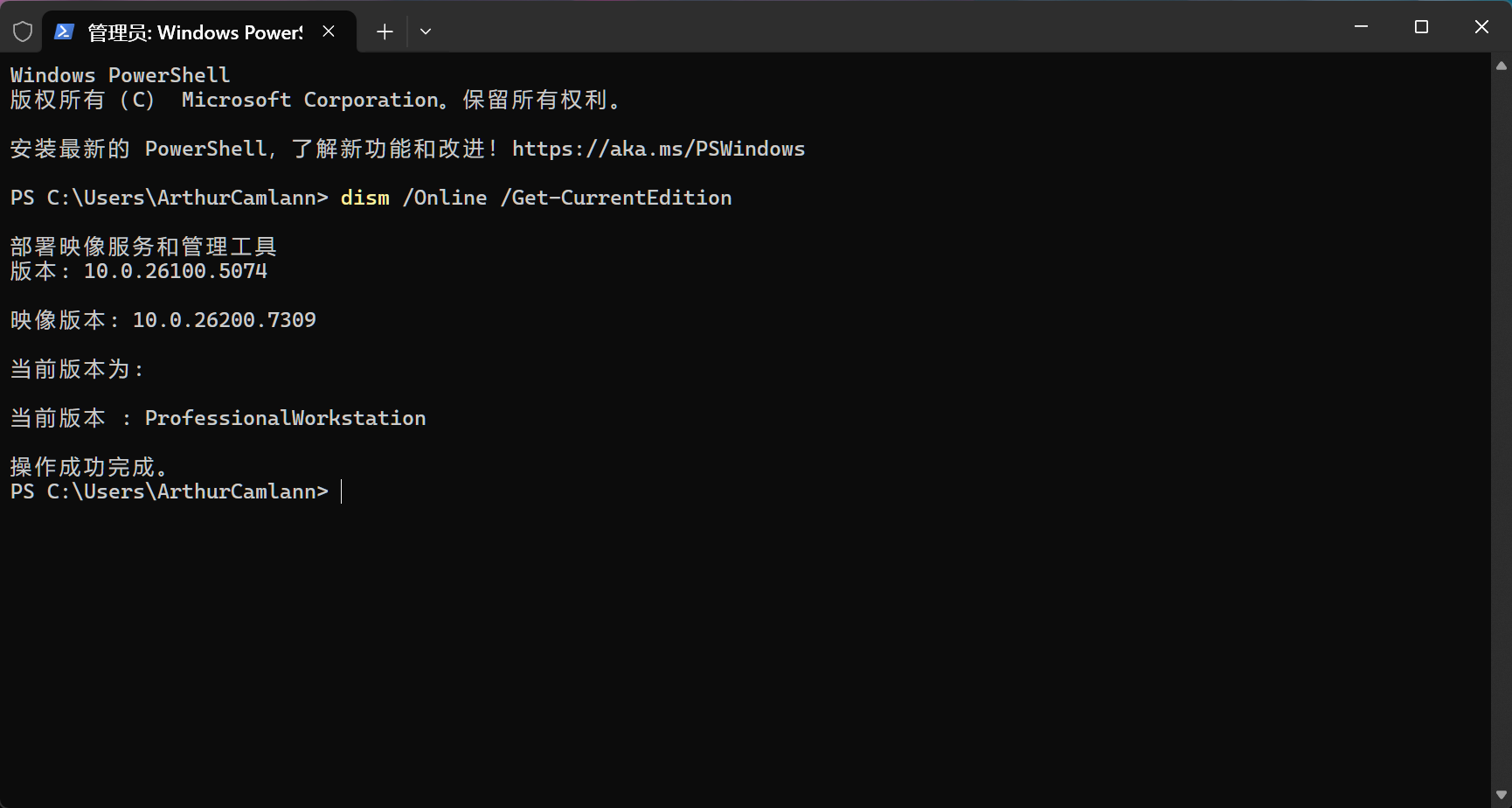Click the DISM version 10.0.26100.5074 text
1512x808 pixels.
pos(175,271)
